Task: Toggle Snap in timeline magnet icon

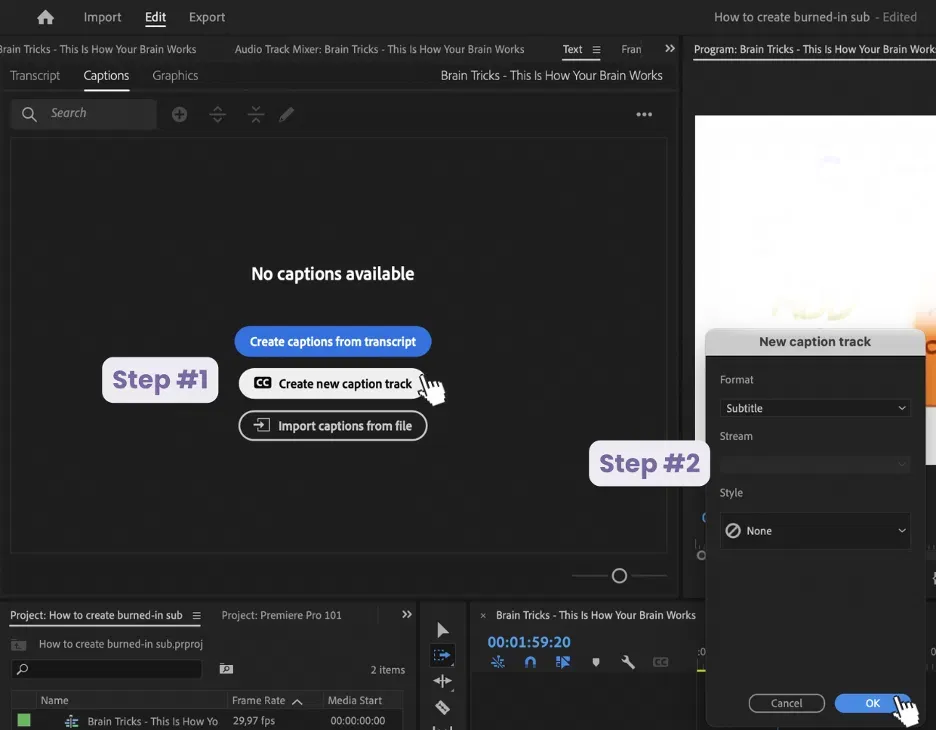Action: (530, 662)
